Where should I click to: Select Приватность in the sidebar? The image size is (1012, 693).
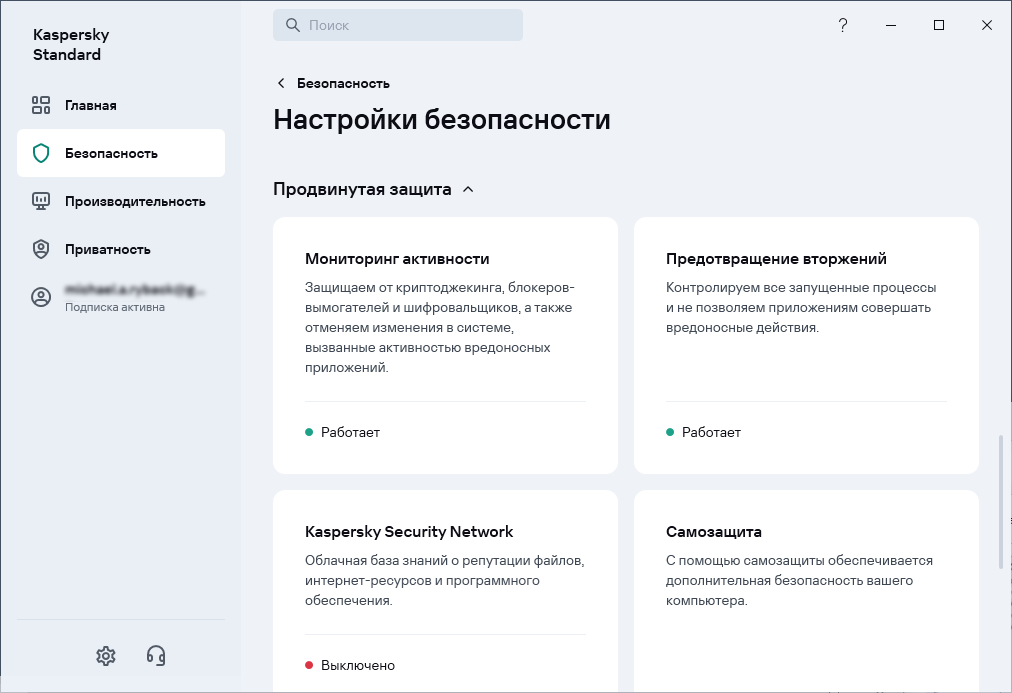click(x=108, y=249)
